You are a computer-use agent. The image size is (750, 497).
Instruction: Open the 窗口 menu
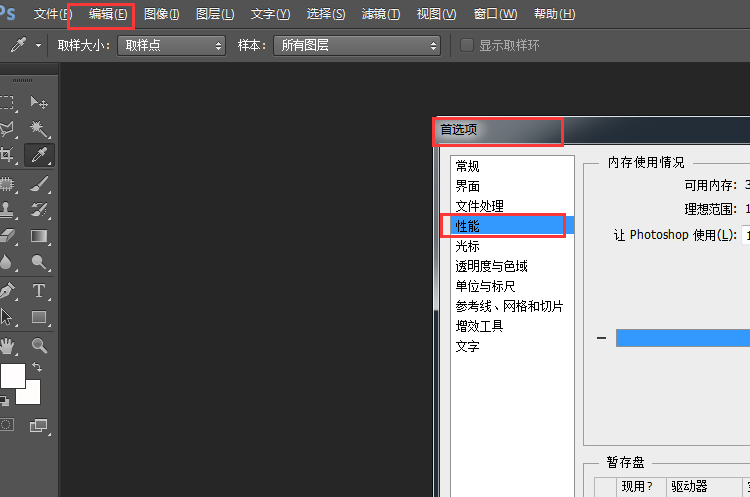coord(495,14)
